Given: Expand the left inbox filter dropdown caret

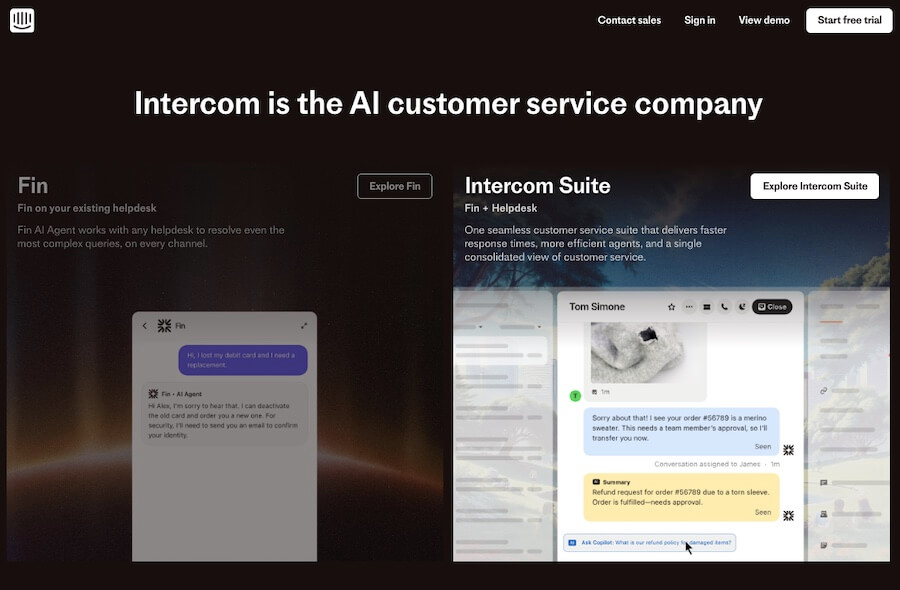Looking at the screenshot, I should pyautogui.click(x=479, y=326).
